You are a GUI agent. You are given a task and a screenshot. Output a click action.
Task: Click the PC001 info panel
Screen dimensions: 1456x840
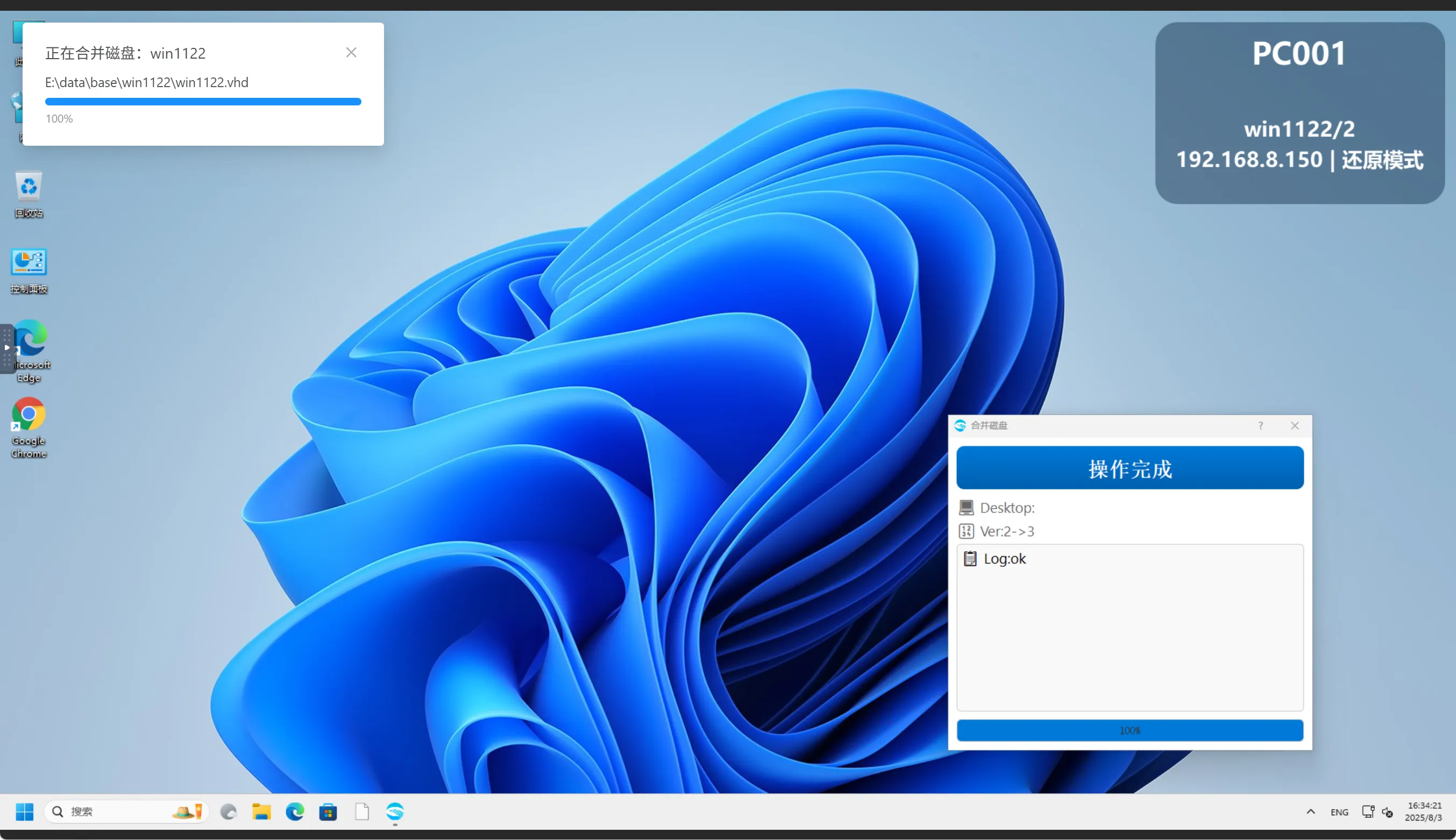tap(1299, 112)
